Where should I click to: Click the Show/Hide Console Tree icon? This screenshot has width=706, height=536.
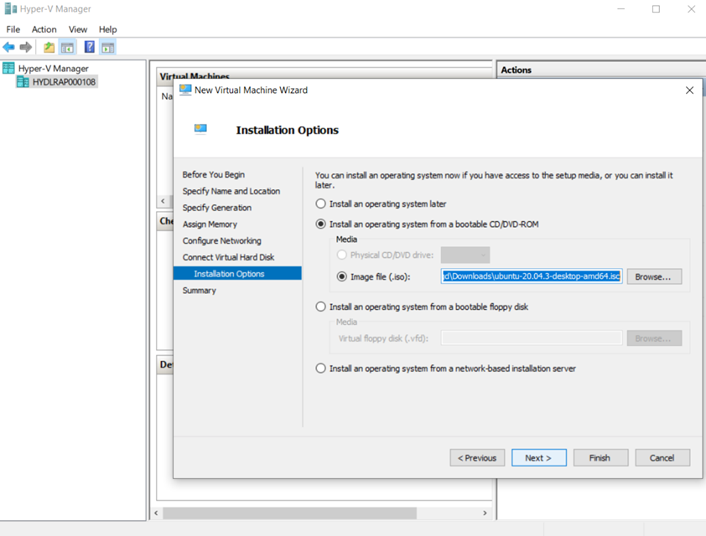[68, 47]
